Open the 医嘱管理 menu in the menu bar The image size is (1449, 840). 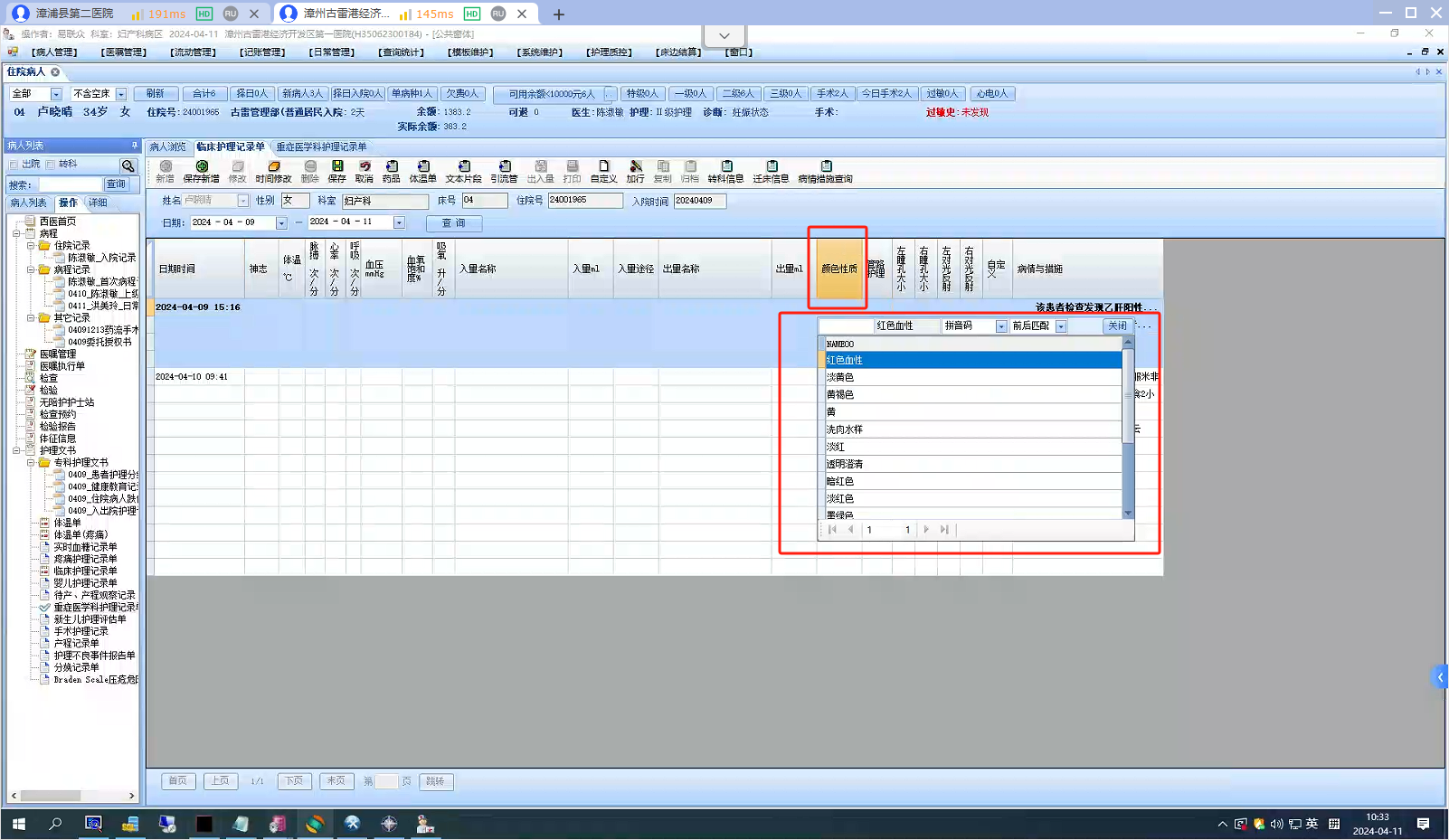(124, 52)
